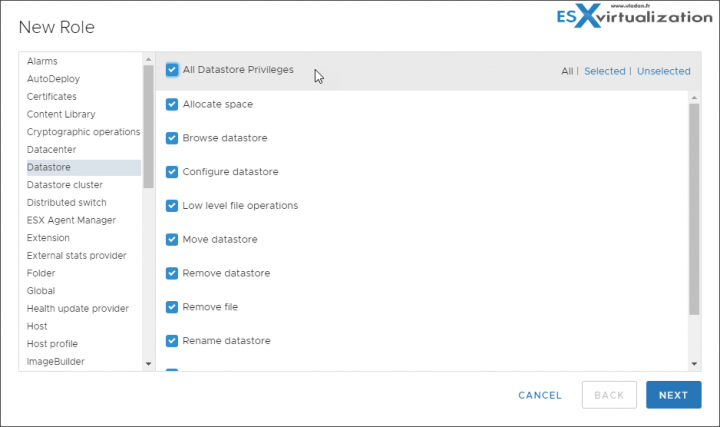
Task: Select the Datastore cluster category
Action: click(65, 185)
